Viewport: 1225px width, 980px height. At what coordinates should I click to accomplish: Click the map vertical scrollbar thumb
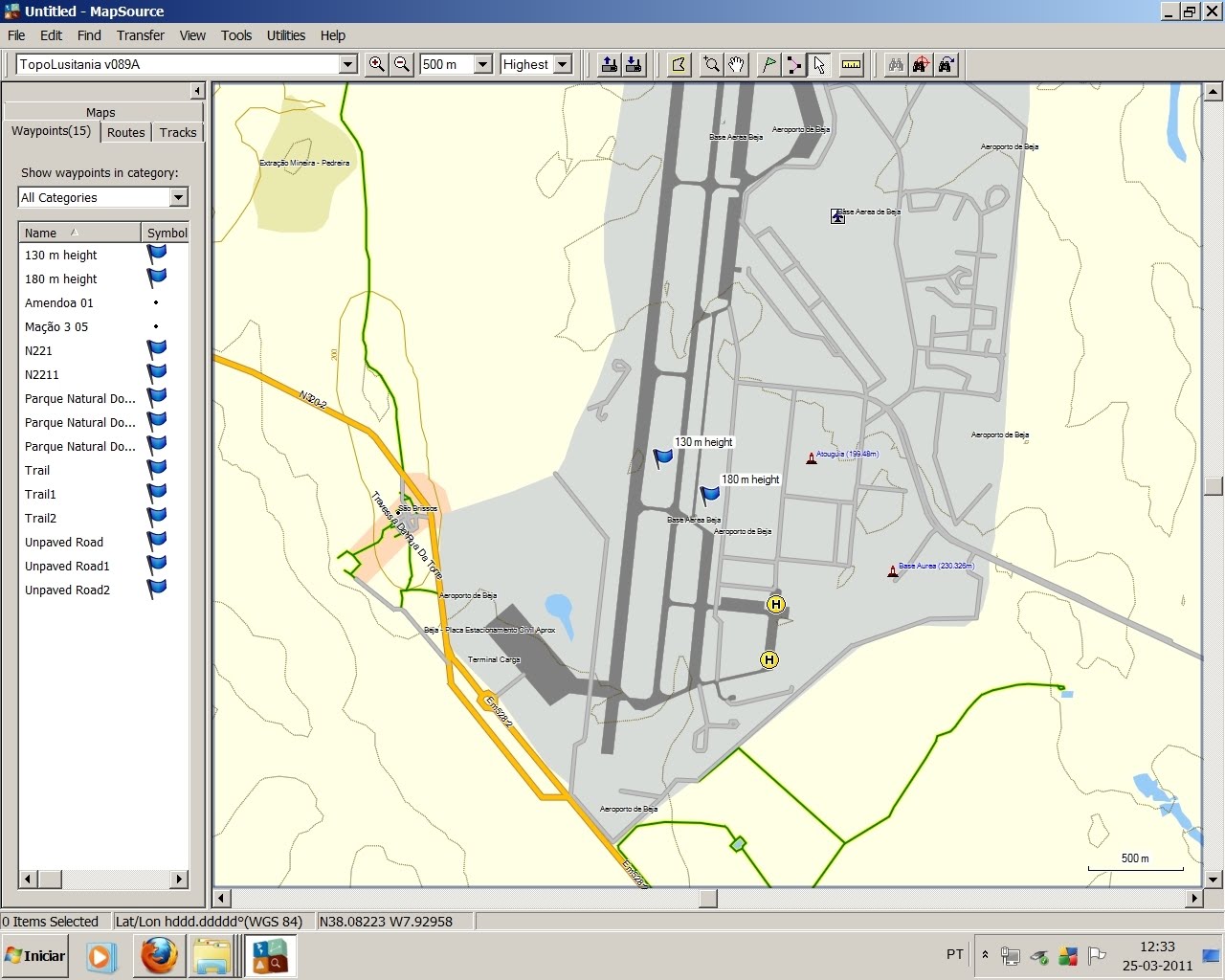pyautogui.click(x=1214, y=485)
